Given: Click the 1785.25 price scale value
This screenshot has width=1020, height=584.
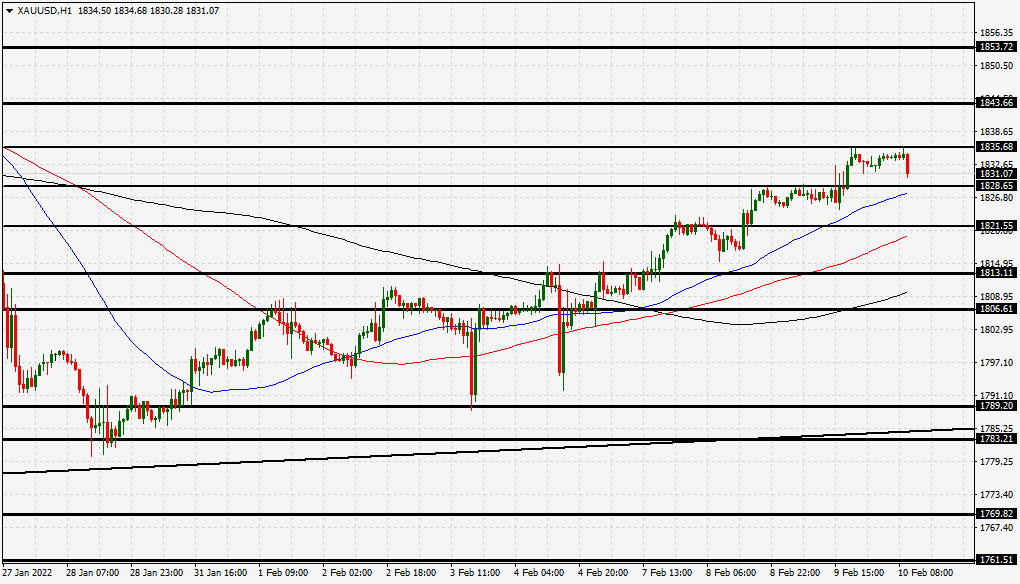Looking at the screenshot, I should (997, 429).
